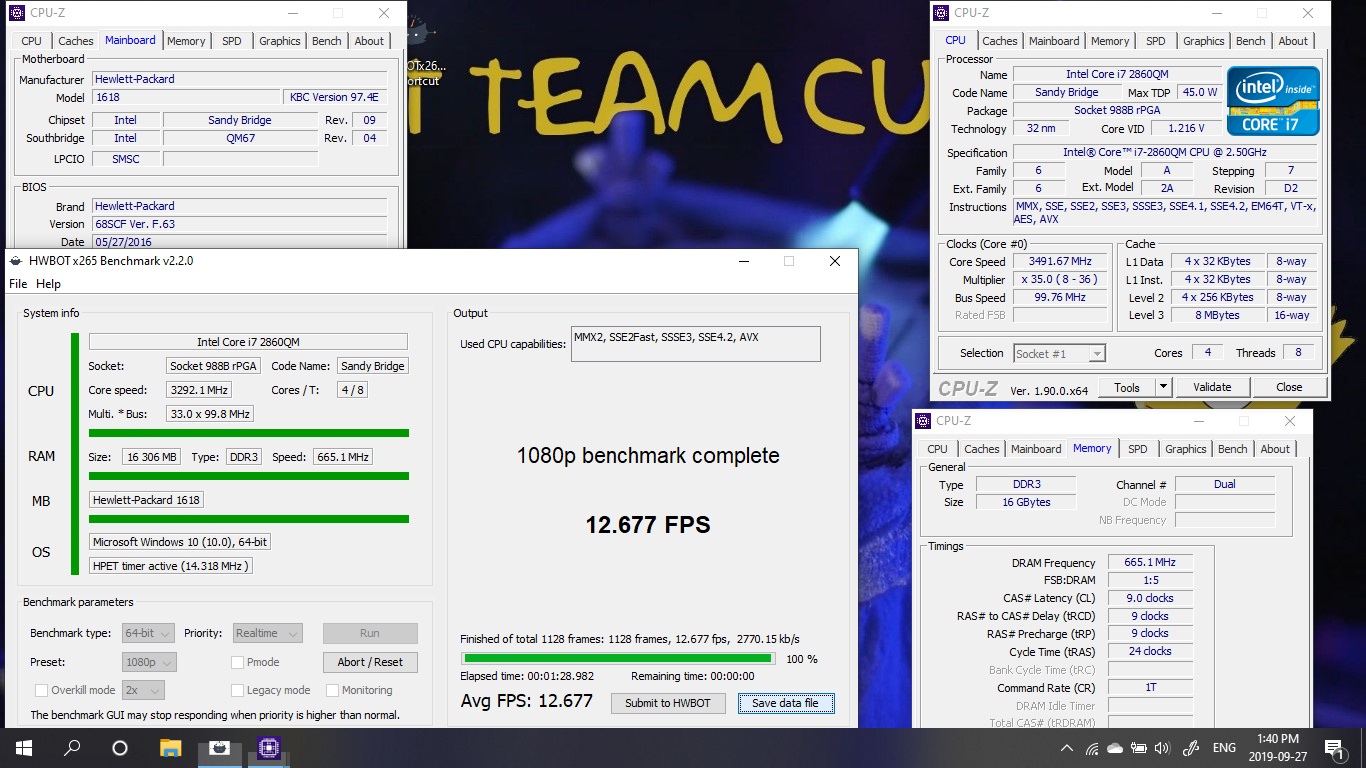Switch to Caches tab in the Mainboard CPU-Z window
Screen dimensions: 1366x768
pos(76,41)
